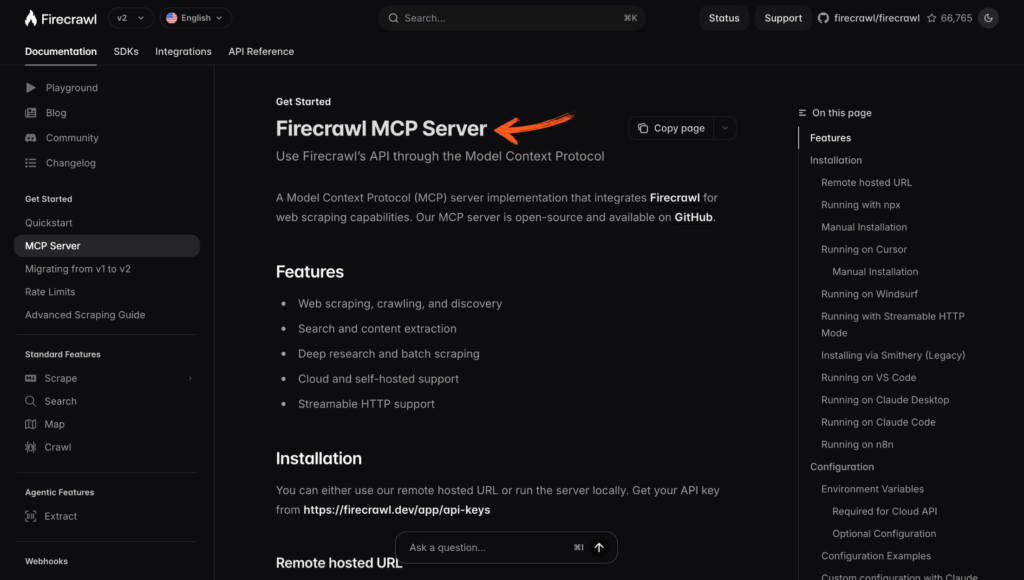Open the Blog section via its sidebar icon
The image size is (1024, 580).
point(31,112)
